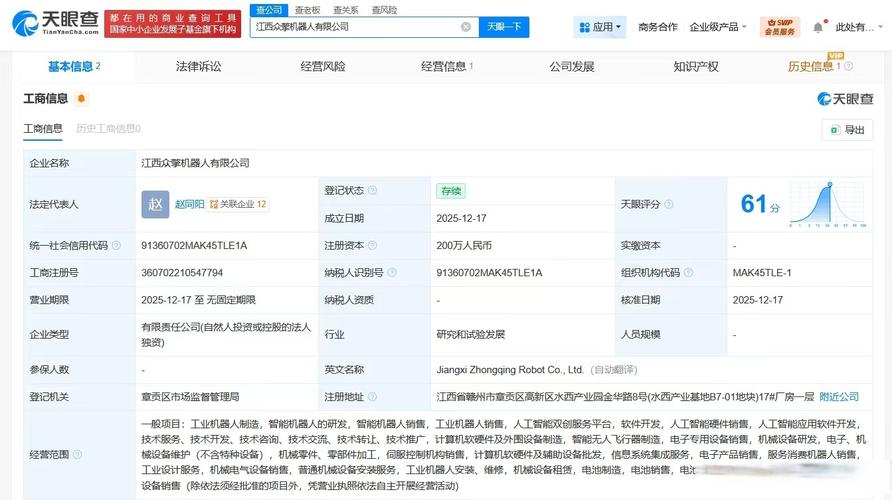
Task: Switch to 经营信息 tab
Action: click(x=447, y=67)
